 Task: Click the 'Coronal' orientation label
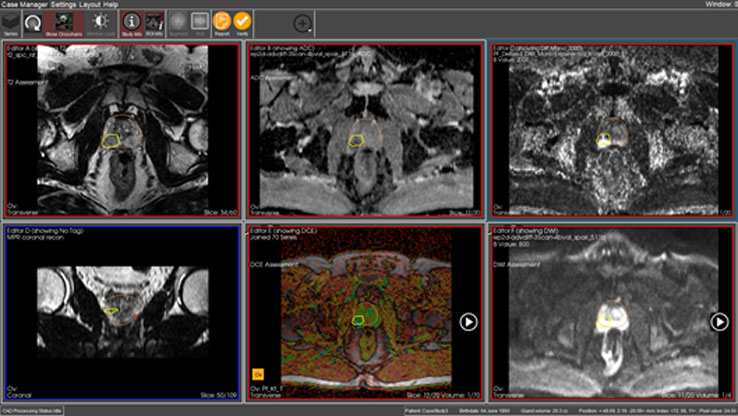tap(19, 395)
